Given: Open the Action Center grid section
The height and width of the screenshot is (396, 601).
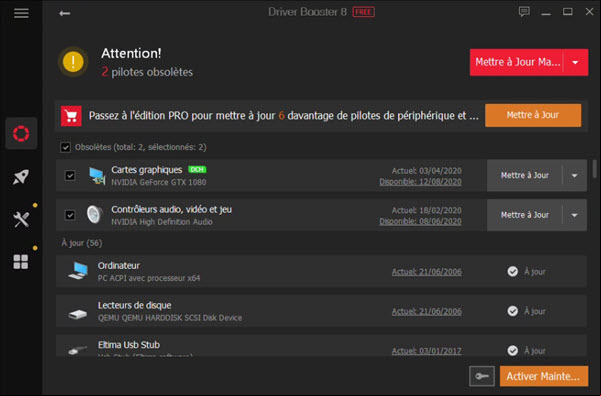Looking at the screenshot, I should pyautogui.click(x=21, y=262).
